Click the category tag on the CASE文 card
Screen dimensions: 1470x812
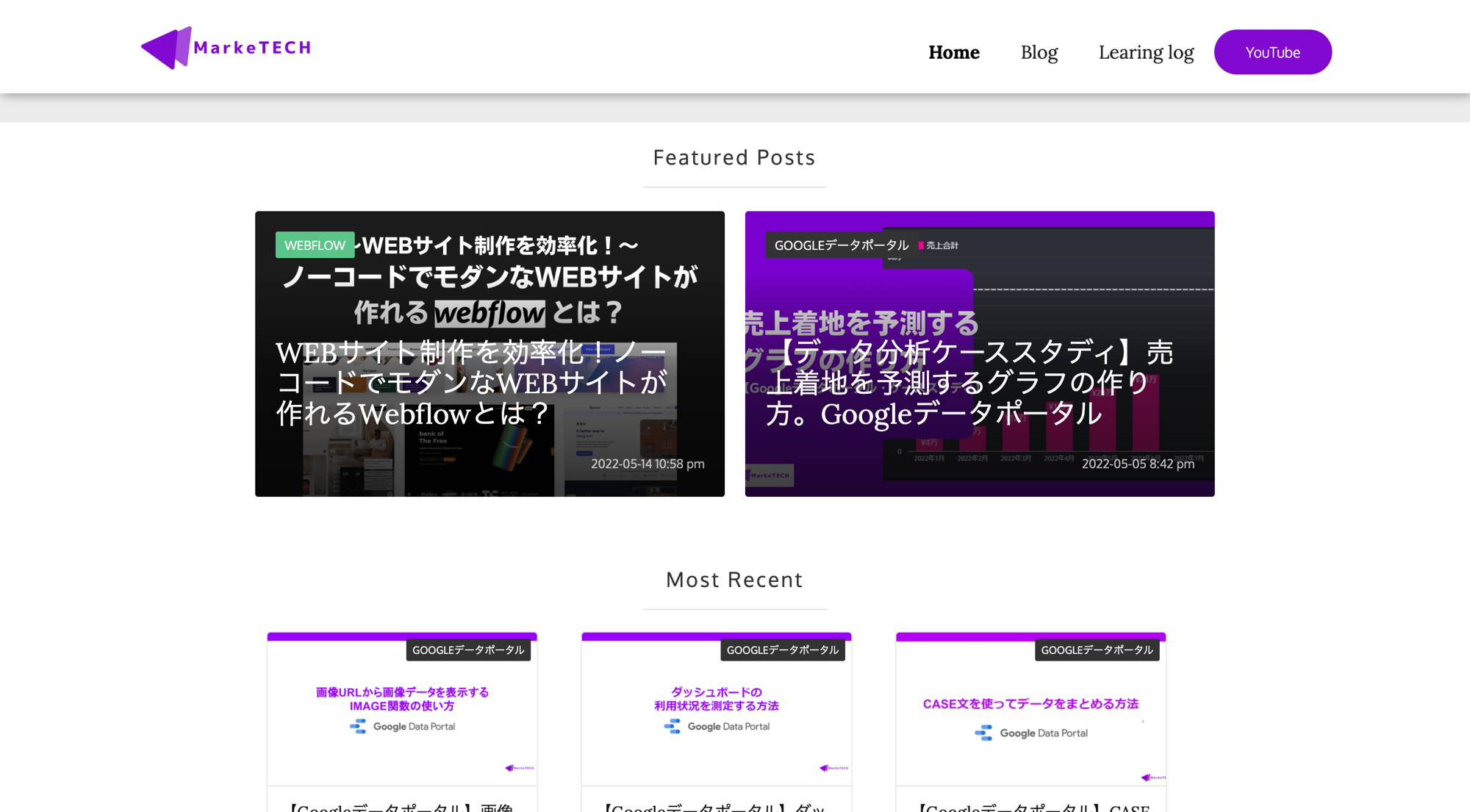pos(1097,650)
